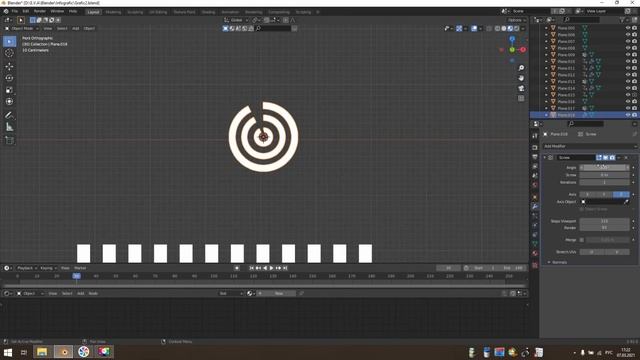Click the Steps Viewport value field
This screenshot has height=360, width=640.
click(x=604, y=221)
